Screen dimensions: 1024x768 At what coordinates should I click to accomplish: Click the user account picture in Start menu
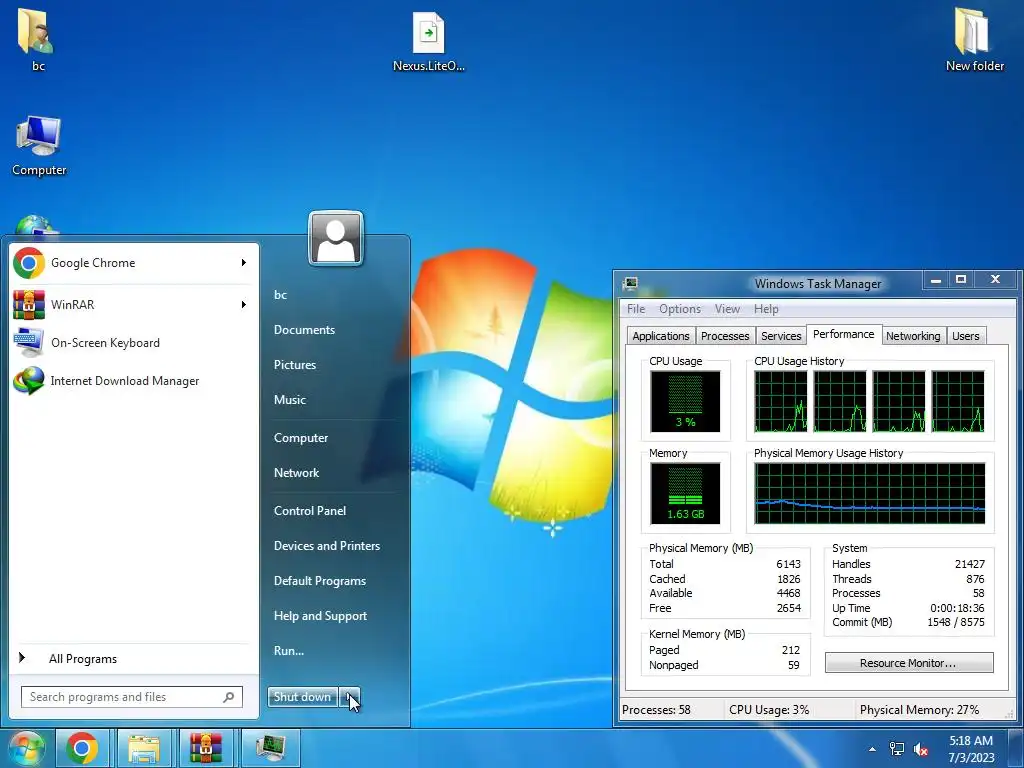pos(336,238)
